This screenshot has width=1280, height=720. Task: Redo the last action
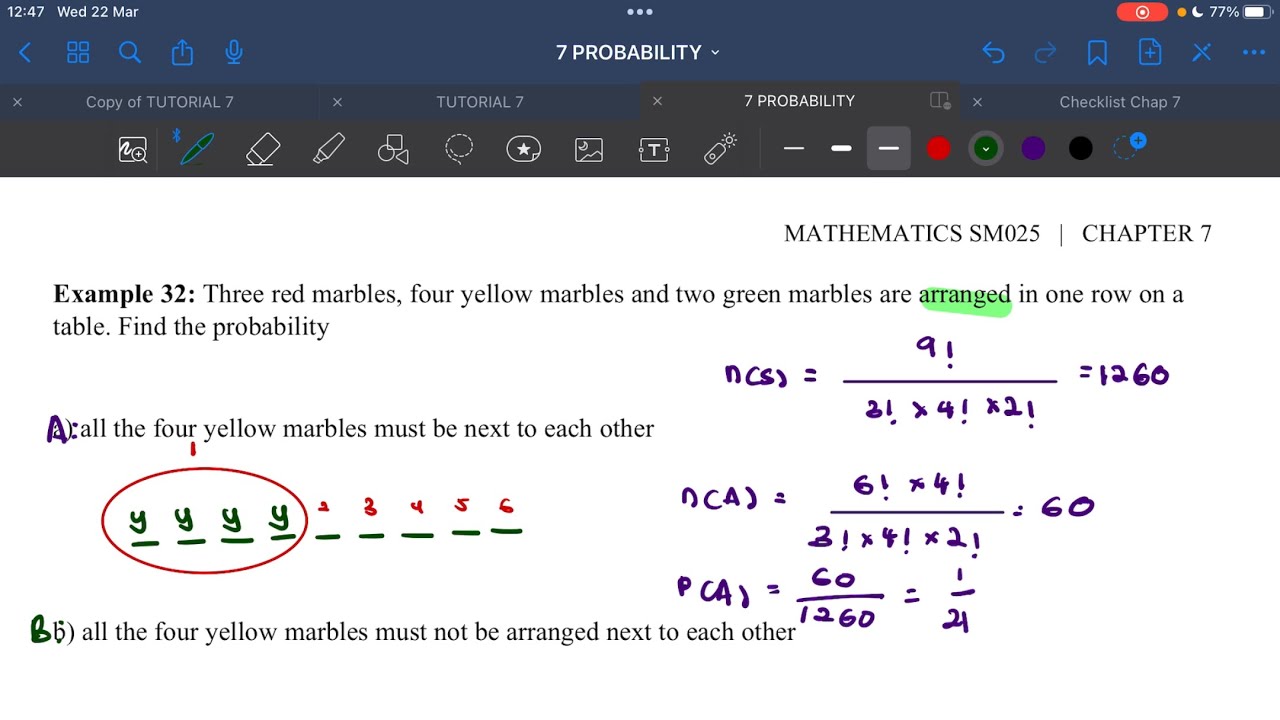[1045, 53]
